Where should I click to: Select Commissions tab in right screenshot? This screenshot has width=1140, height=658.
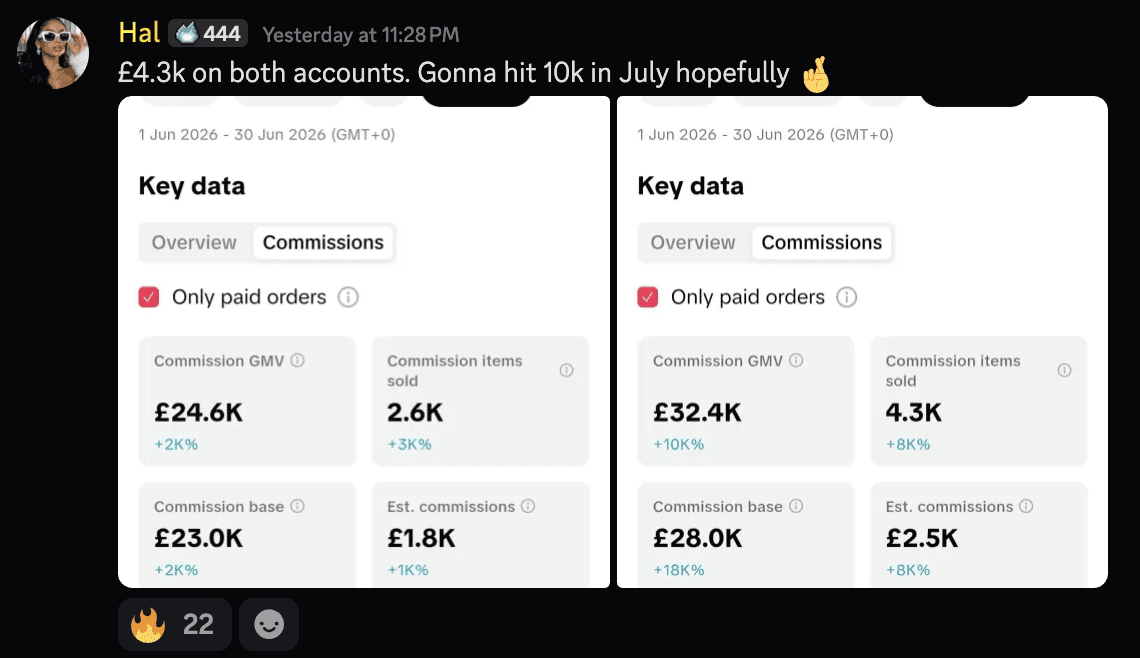(822, 242)
